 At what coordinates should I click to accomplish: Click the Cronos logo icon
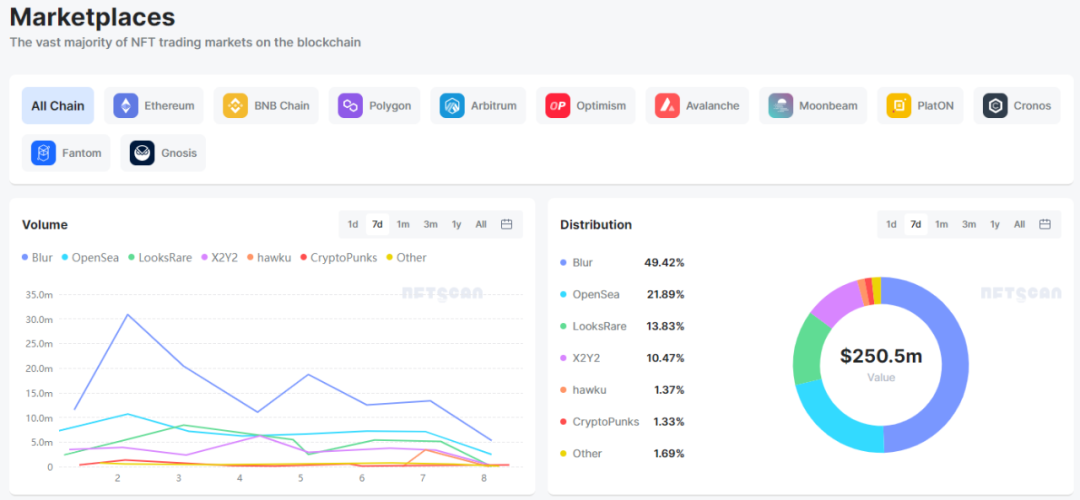995,105
